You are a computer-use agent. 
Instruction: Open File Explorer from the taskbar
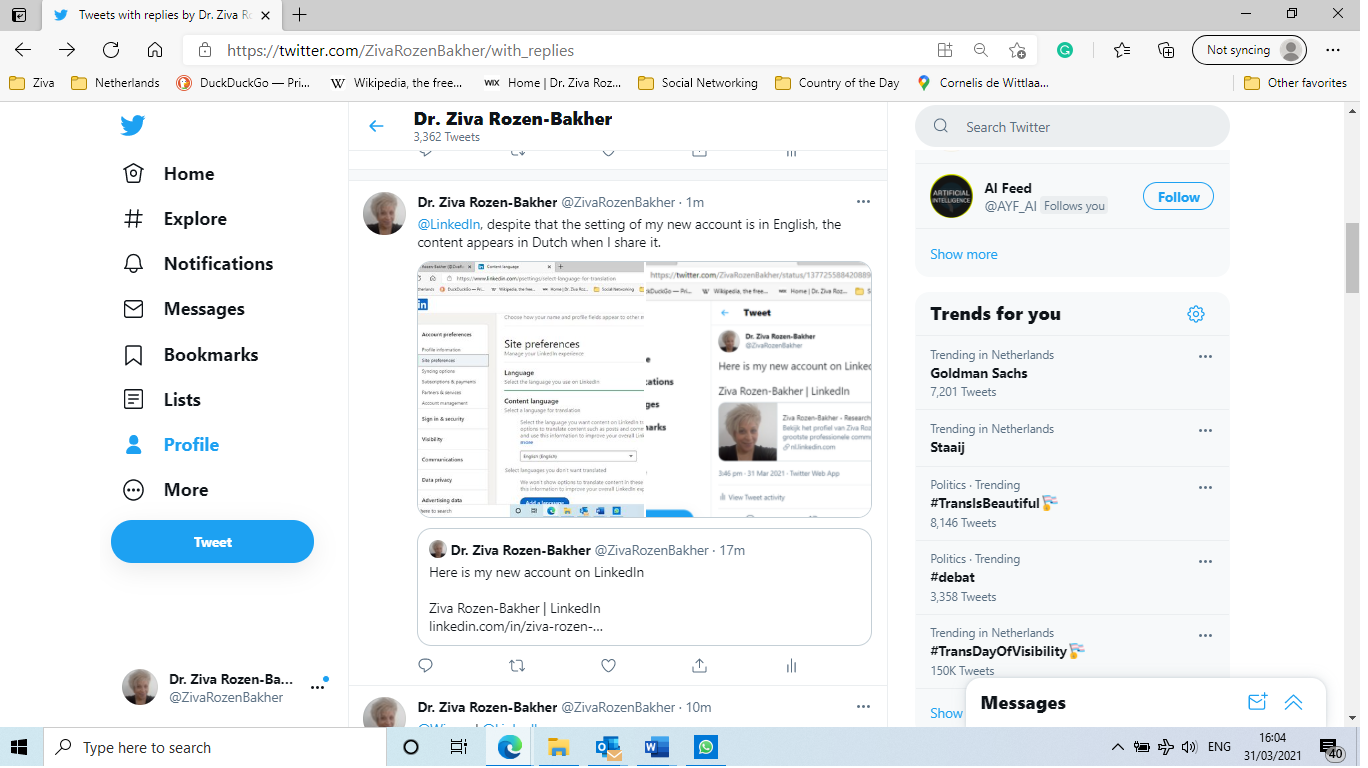tap(559, 747)
